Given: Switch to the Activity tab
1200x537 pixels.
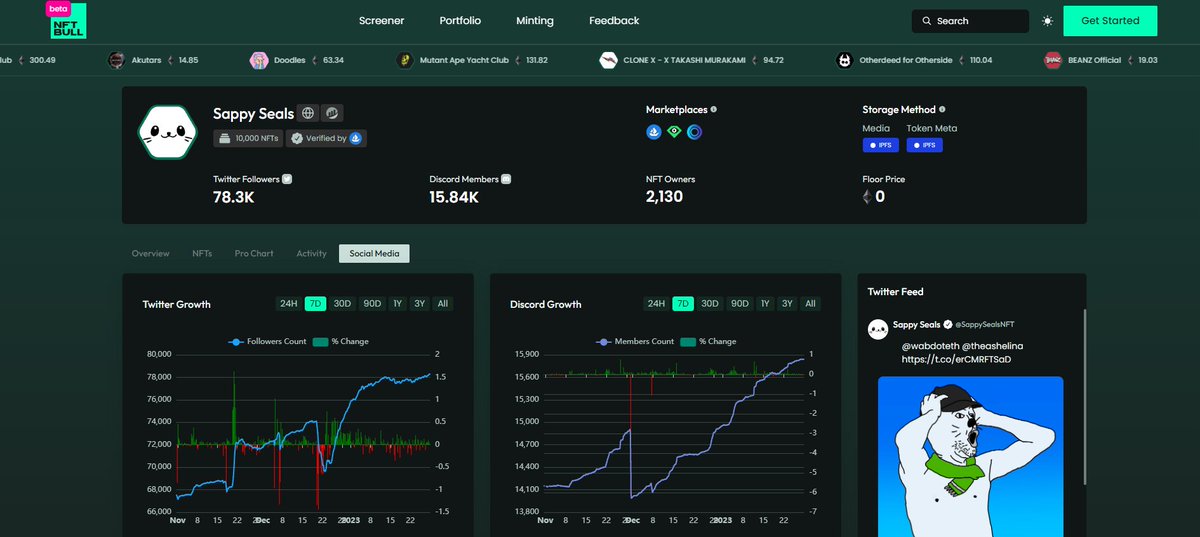Looking at the screenshot, I should pyautogui.click(x=311, y=254).
